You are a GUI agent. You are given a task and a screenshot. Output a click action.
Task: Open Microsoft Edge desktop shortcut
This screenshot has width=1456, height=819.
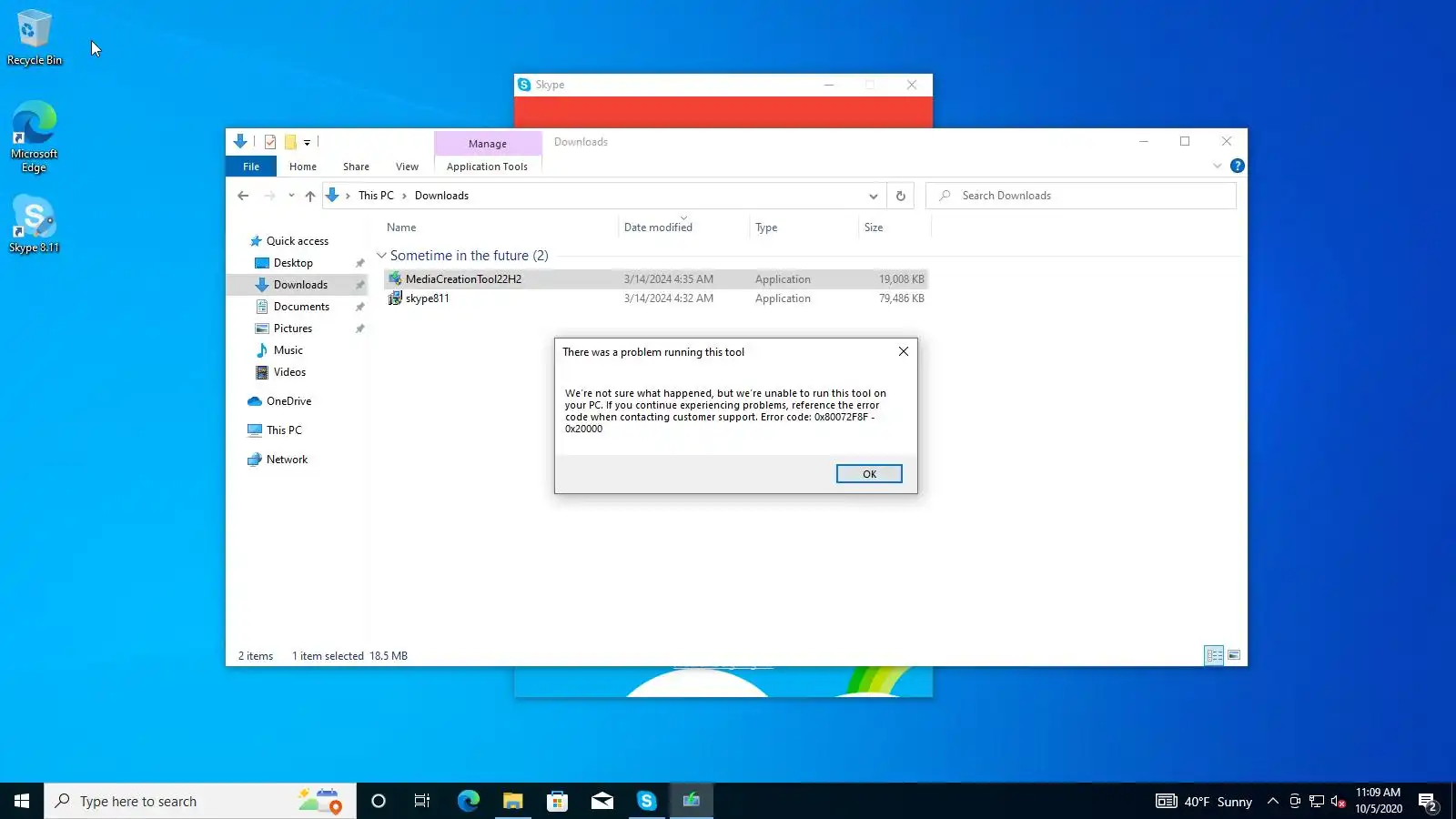34,136
